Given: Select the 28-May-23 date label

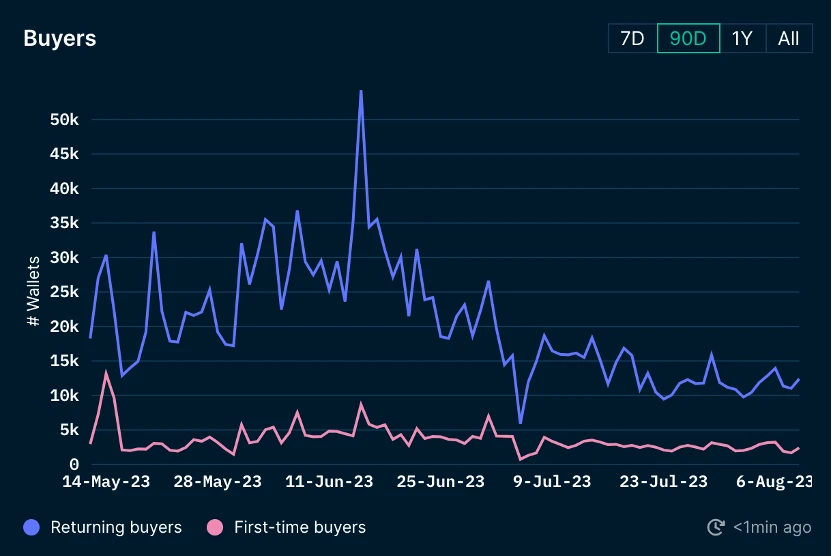Looking at the screenshot, I should tap(218, 482).
